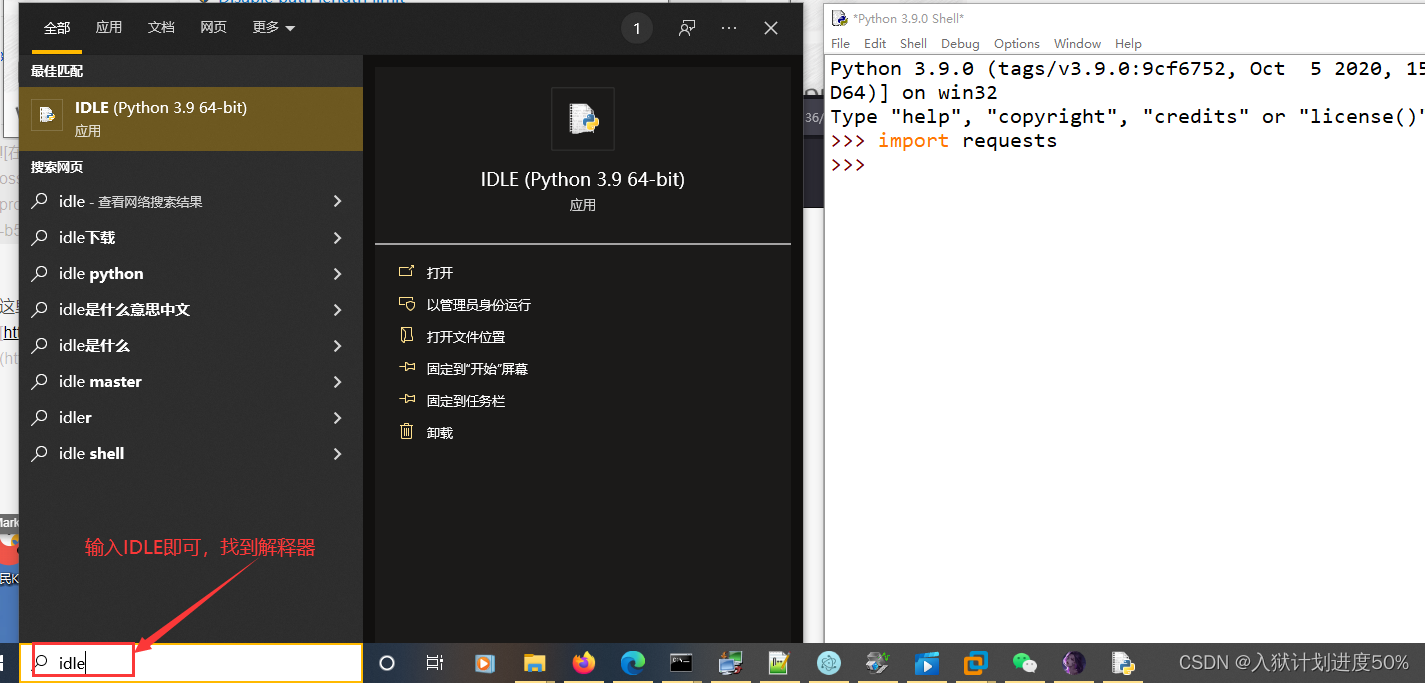Screen dimensions: 1425x683
Task: Click the shield icon for run as administrator
Action: [x=406, y=304]
